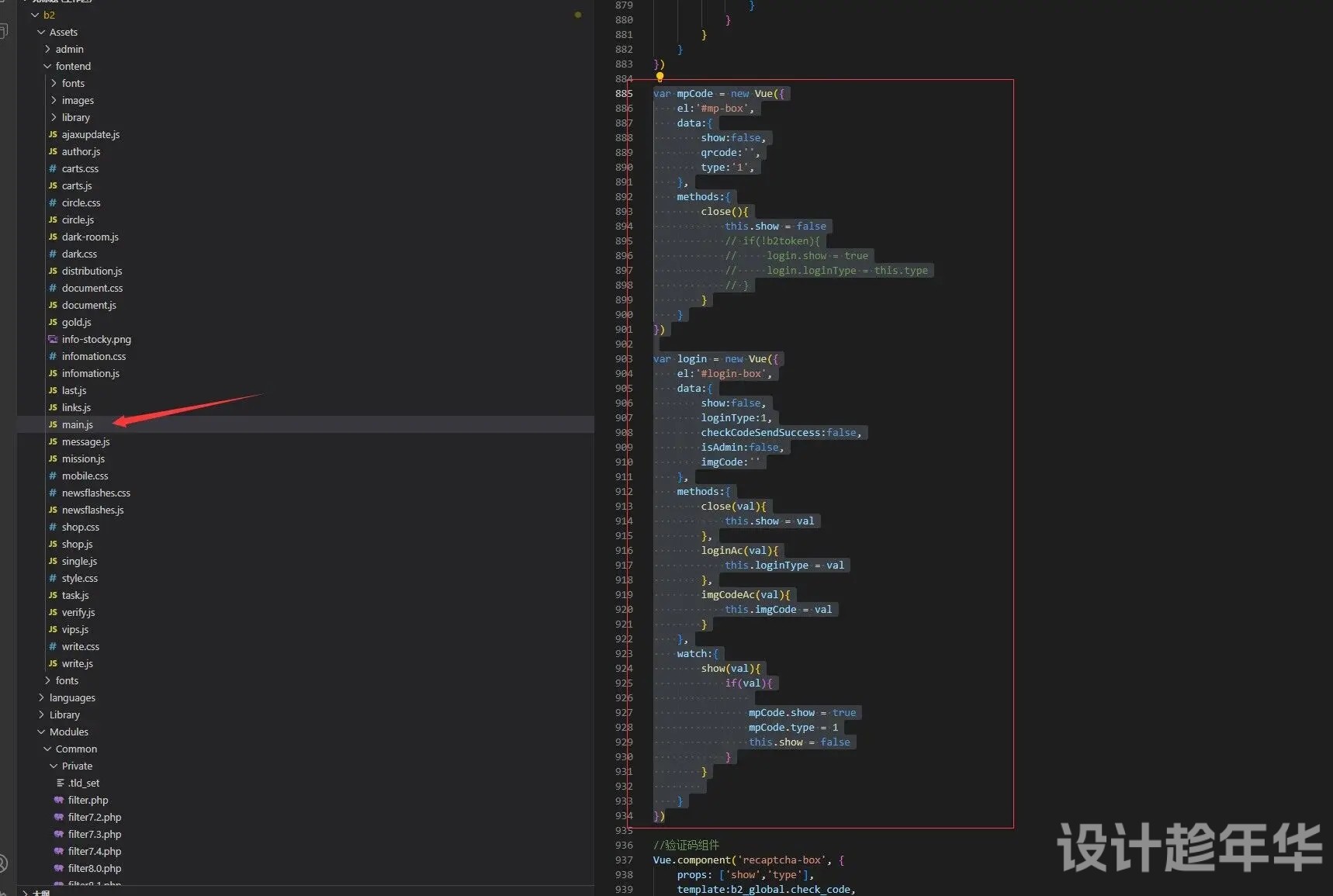
Task: Click the PHP icon beside filter.php
Action: (59, 800)
